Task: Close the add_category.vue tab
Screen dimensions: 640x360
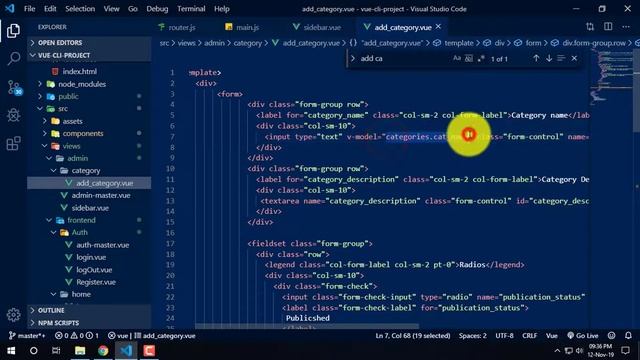Action: (x=438, y=27)
